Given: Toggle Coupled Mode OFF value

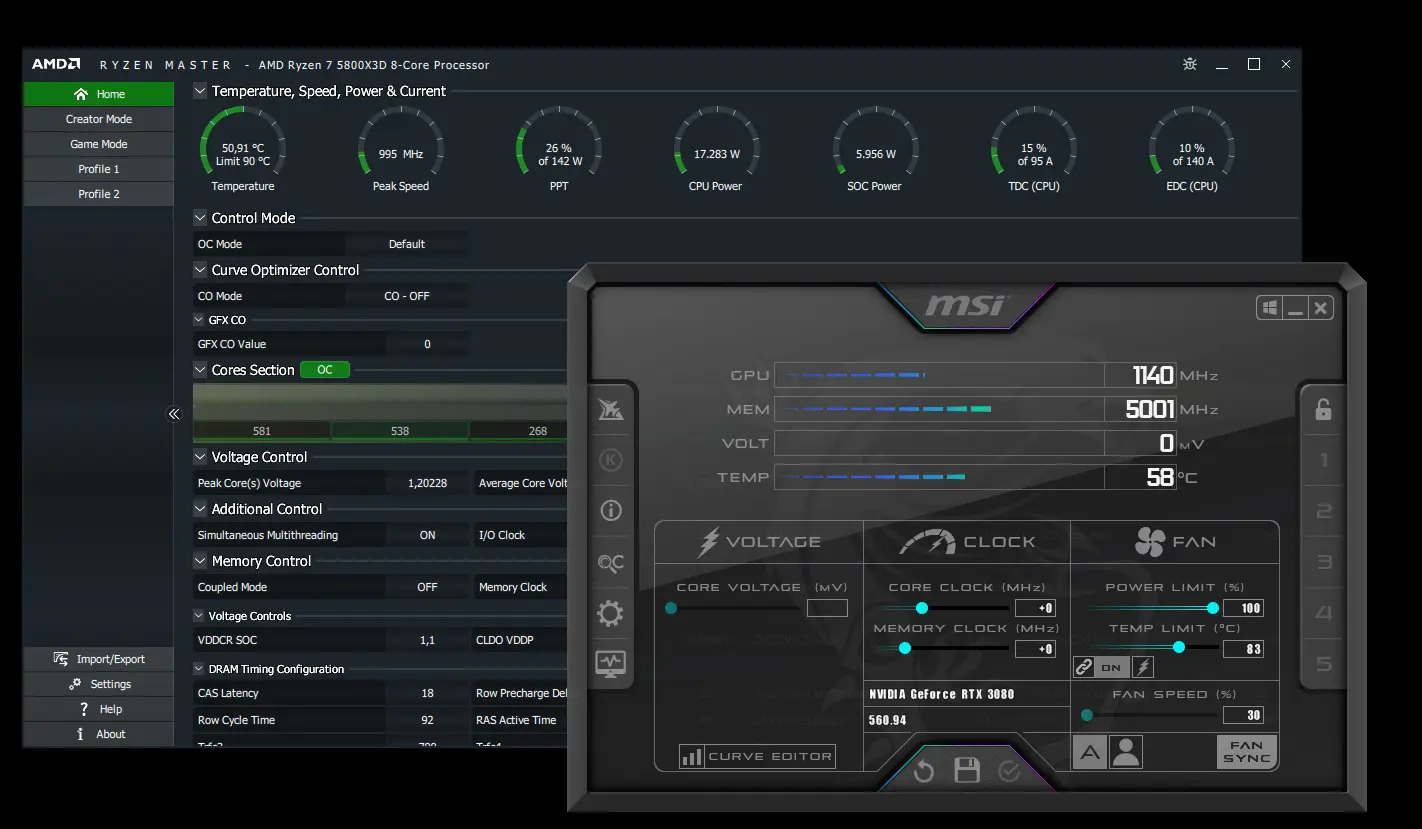Looking at the screenshot, I should [x=427, y=587].
